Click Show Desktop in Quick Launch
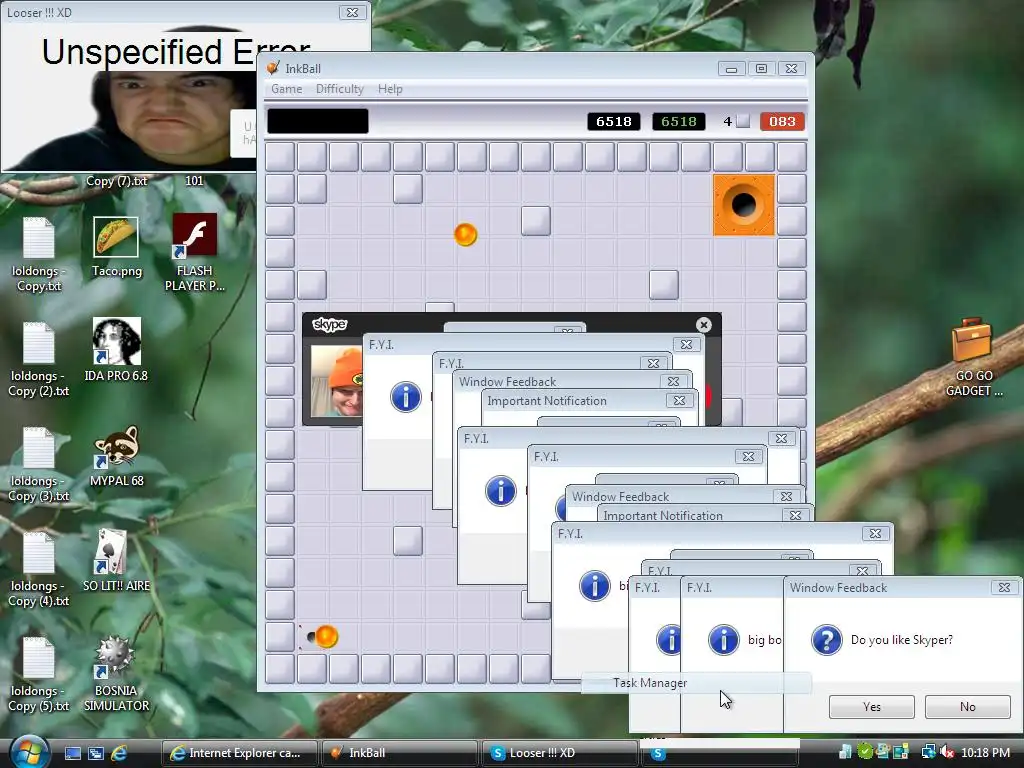Screen dimensions: 1024x768 [x=72, y=753]
